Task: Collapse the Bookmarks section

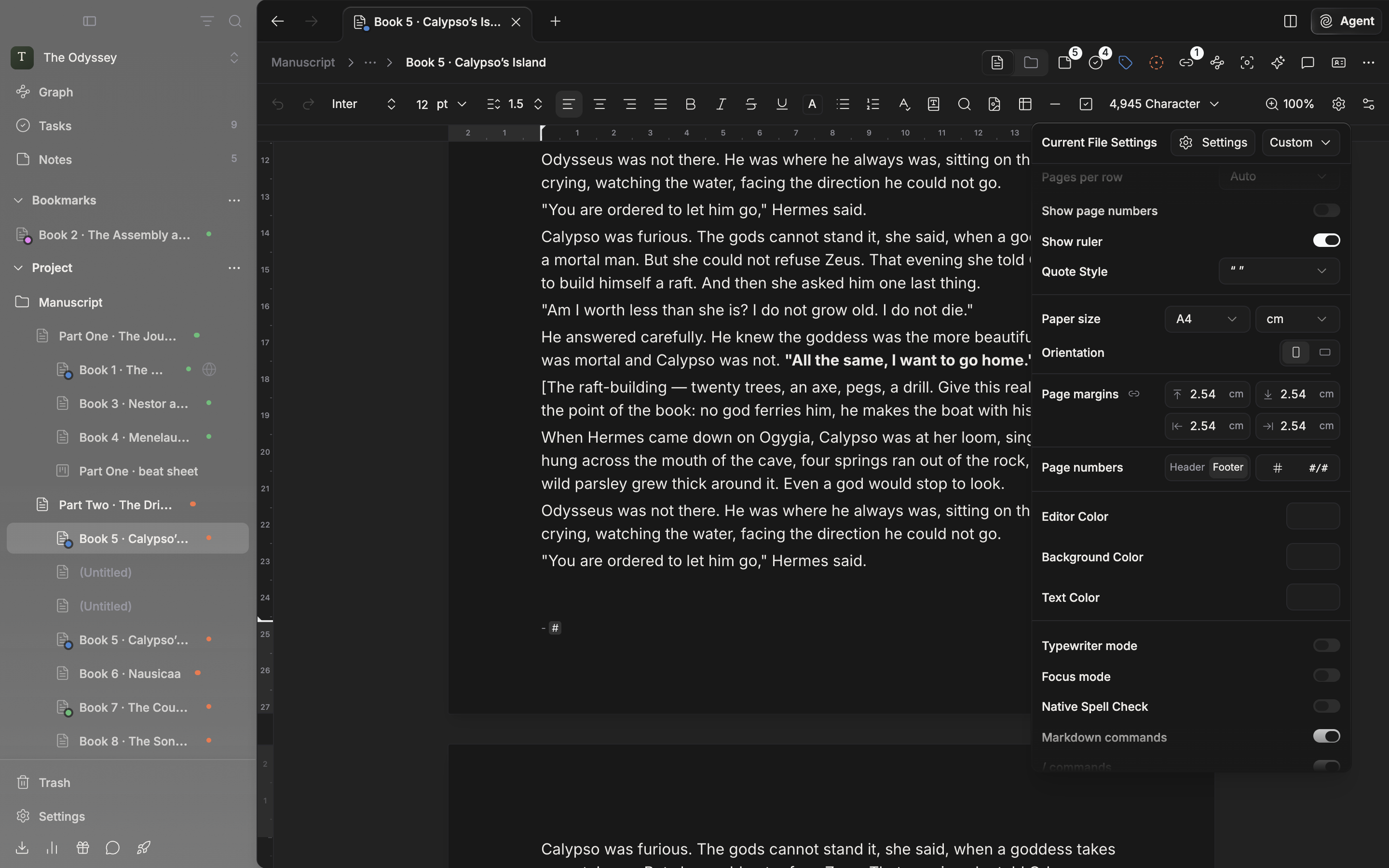Action: (x=18, y=200)
